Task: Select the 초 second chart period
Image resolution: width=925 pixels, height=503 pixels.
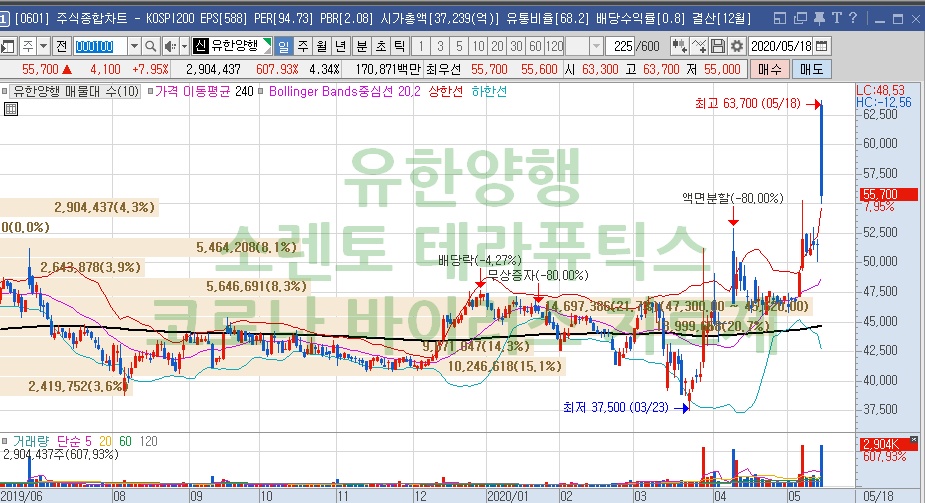Action: click(381, 46)
